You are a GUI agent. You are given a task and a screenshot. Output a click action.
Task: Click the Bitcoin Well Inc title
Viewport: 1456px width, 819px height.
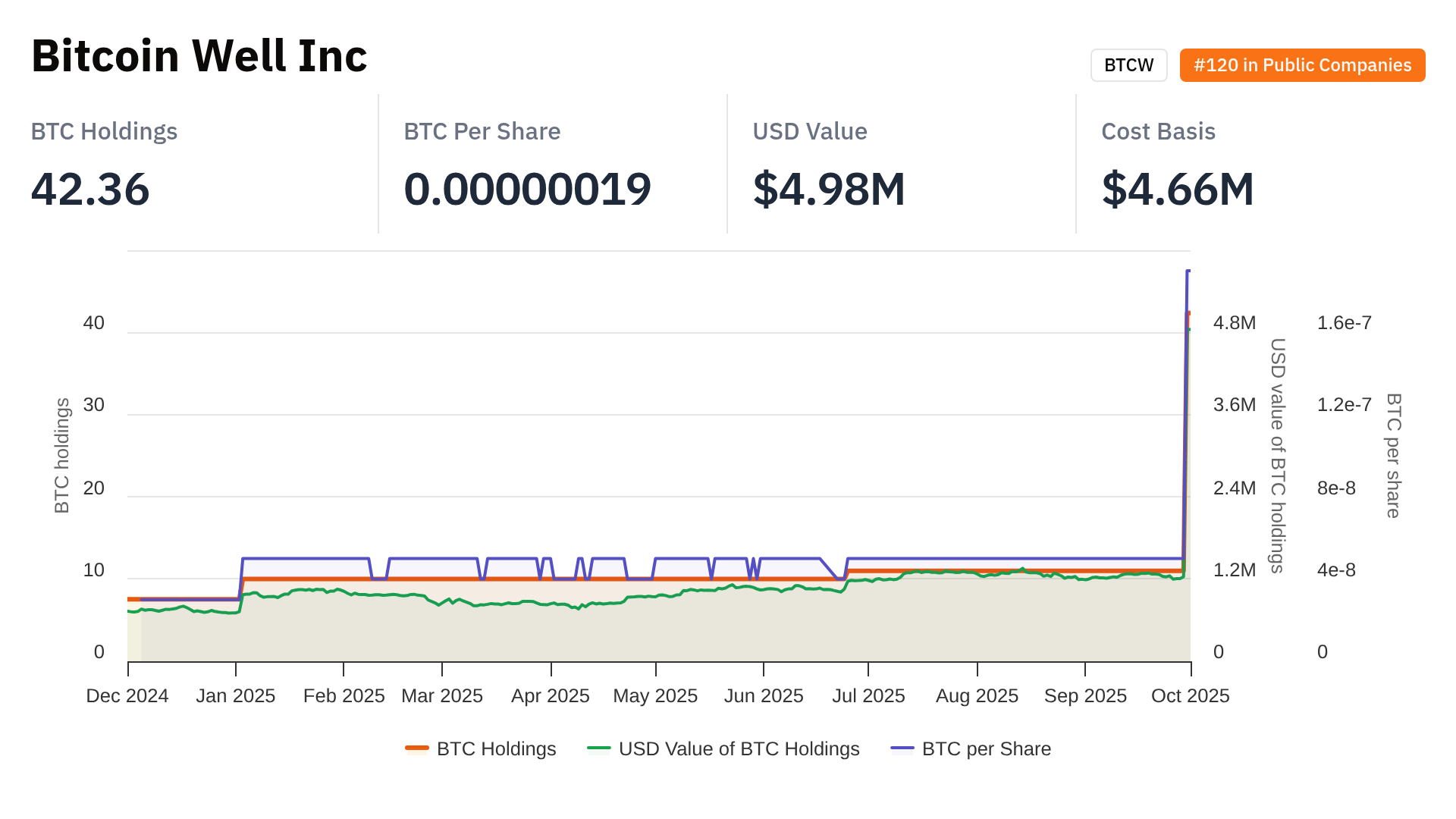pyautogui.click(x=199, y=56)
